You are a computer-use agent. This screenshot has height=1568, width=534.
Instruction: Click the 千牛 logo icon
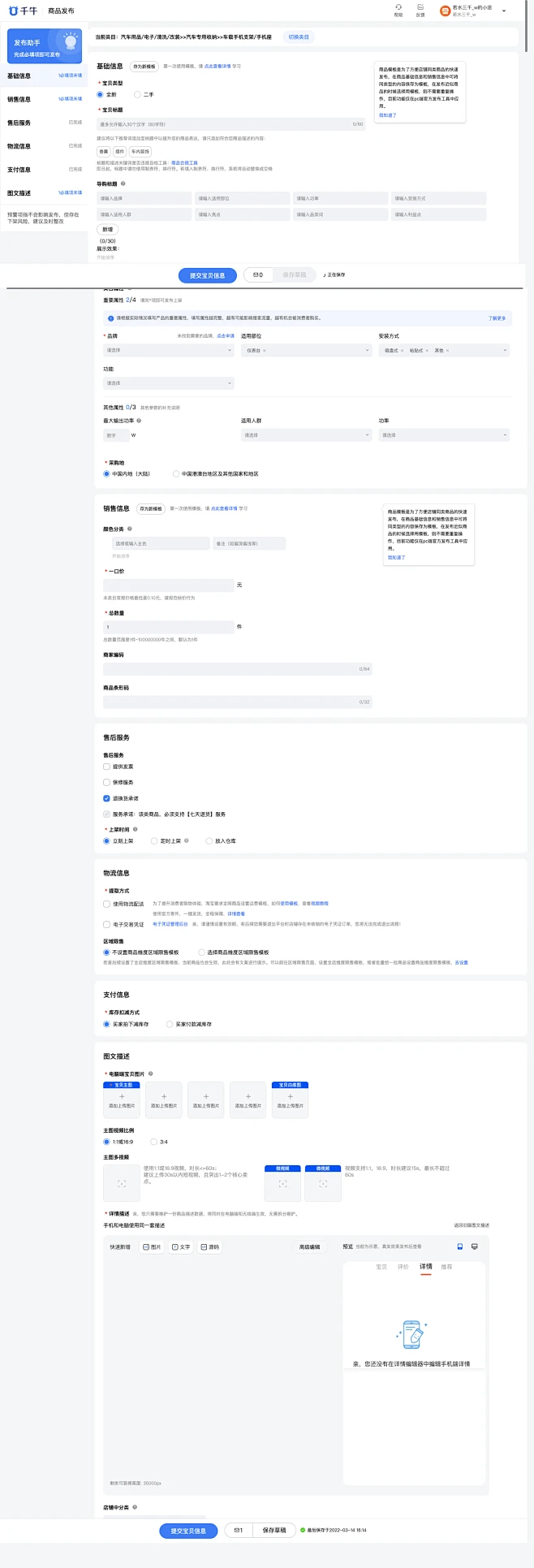tap(13, 11)
